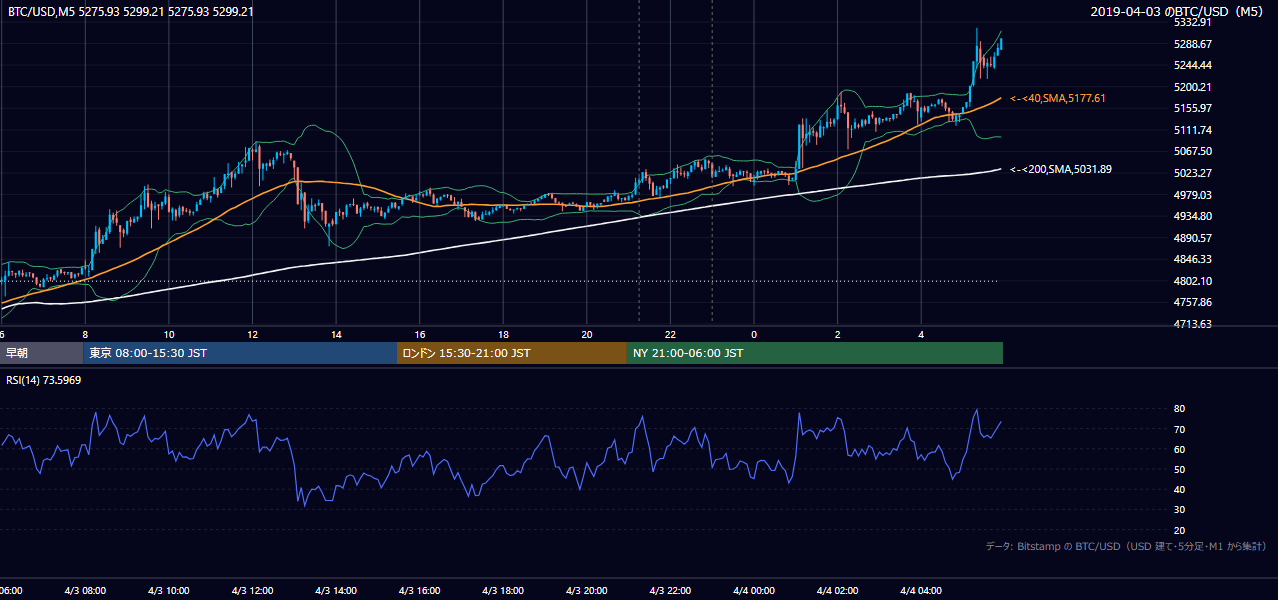Image resolution: width=1278 pixels, height=600 pixels.
Task: Click price axis value 4979.03
Action: point(1193,195)
